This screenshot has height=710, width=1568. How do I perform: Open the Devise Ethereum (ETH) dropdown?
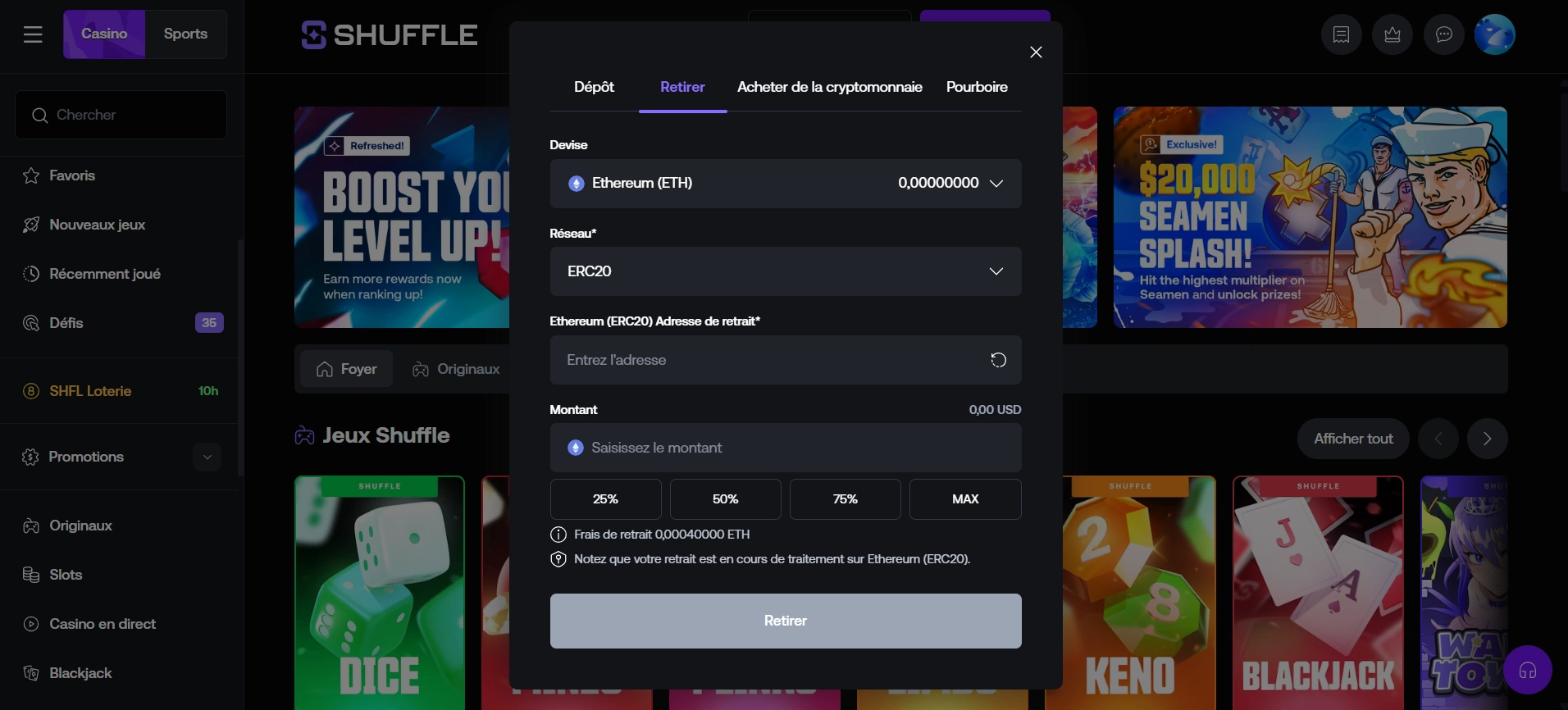click(786, 184)
